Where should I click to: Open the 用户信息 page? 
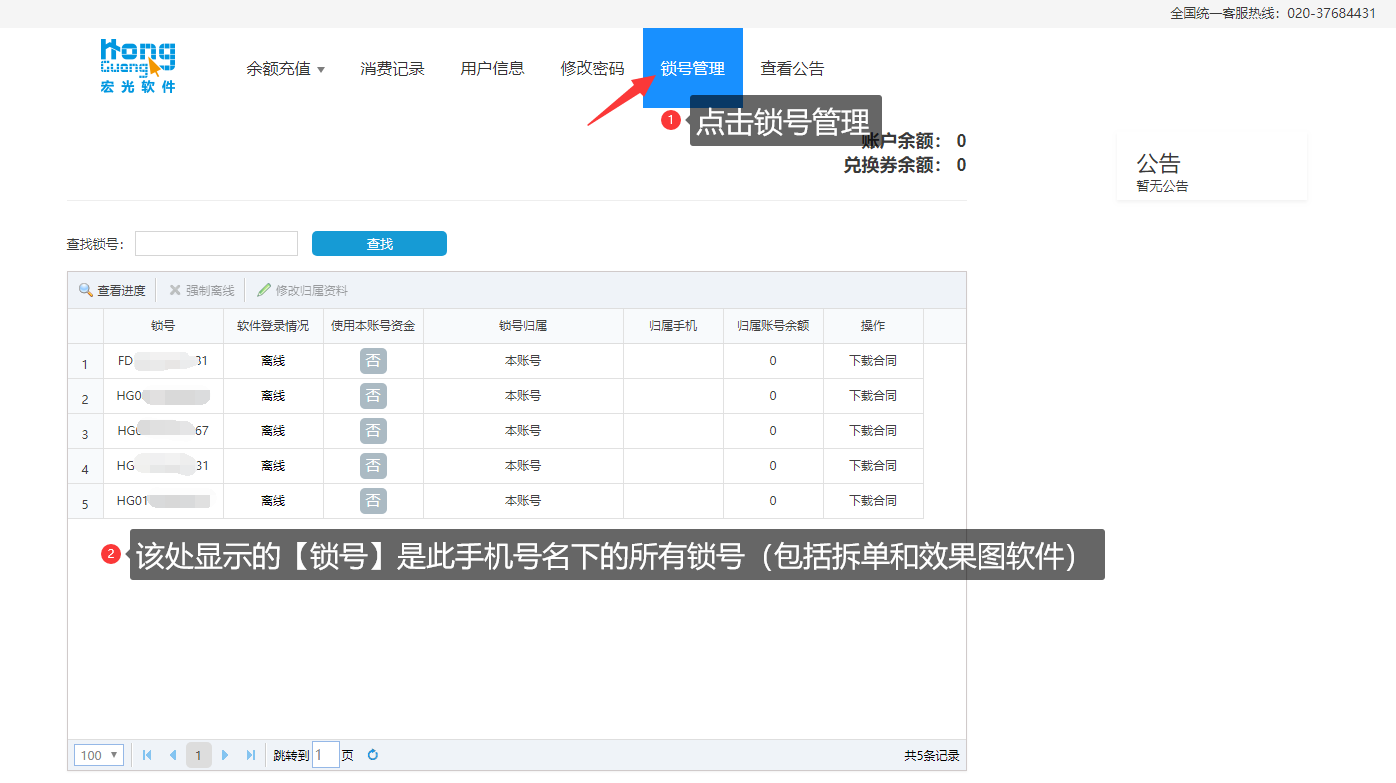pos(492,69)
